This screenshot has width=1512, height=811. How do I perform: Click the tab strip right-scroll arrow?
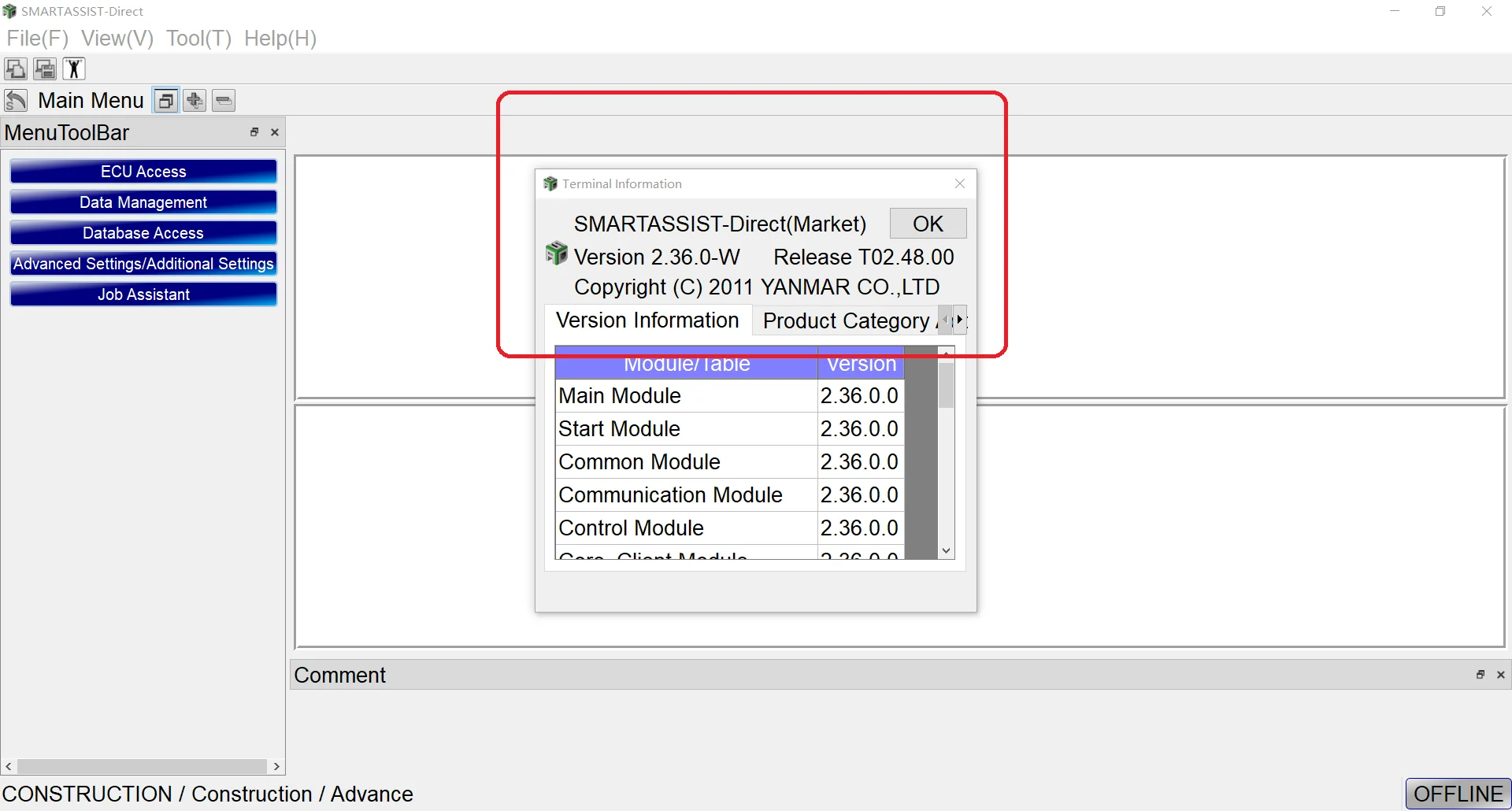coord(960,320)
